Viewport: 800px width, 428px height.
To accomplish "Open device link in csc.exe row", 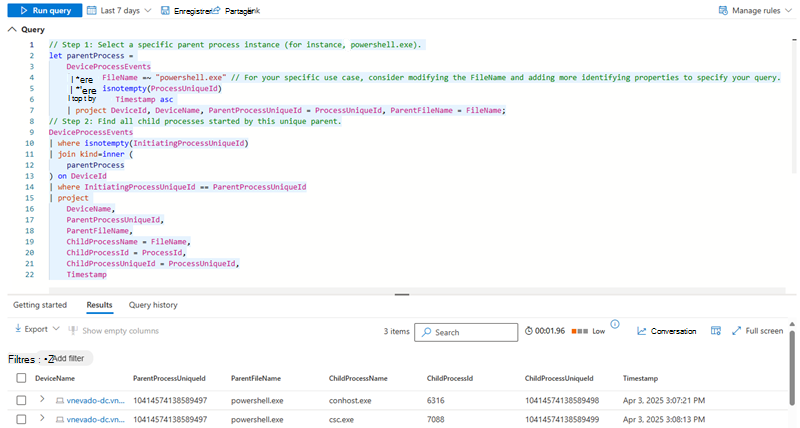I will point(95,419).
